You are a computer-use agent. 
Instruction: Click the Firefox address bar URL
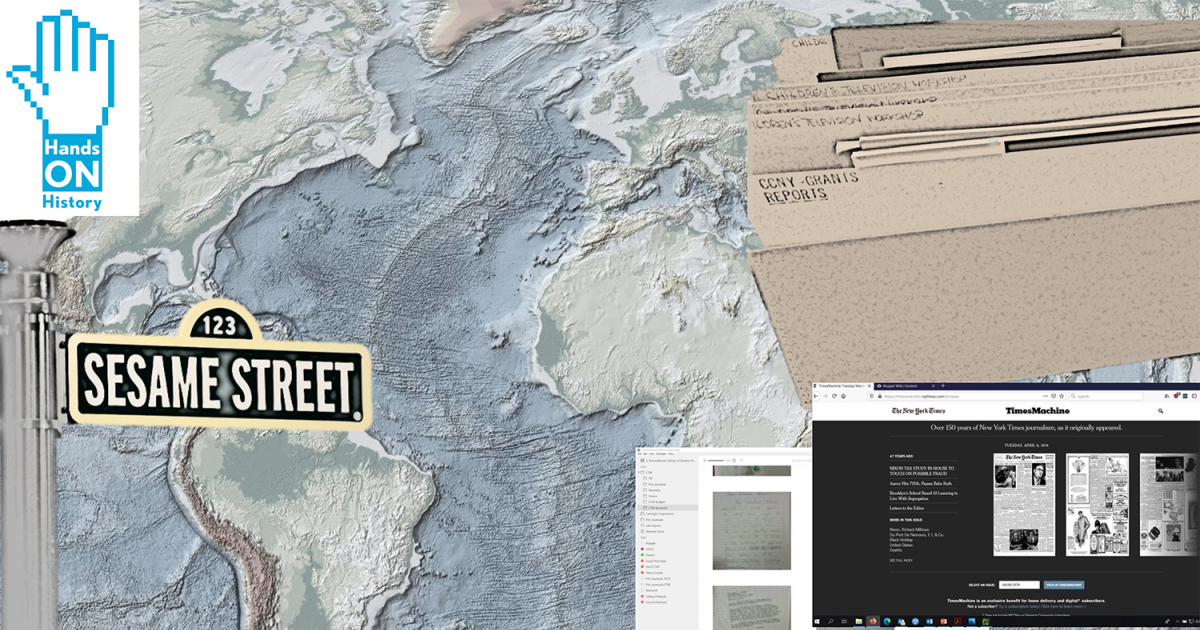click(x=921, y=396)
